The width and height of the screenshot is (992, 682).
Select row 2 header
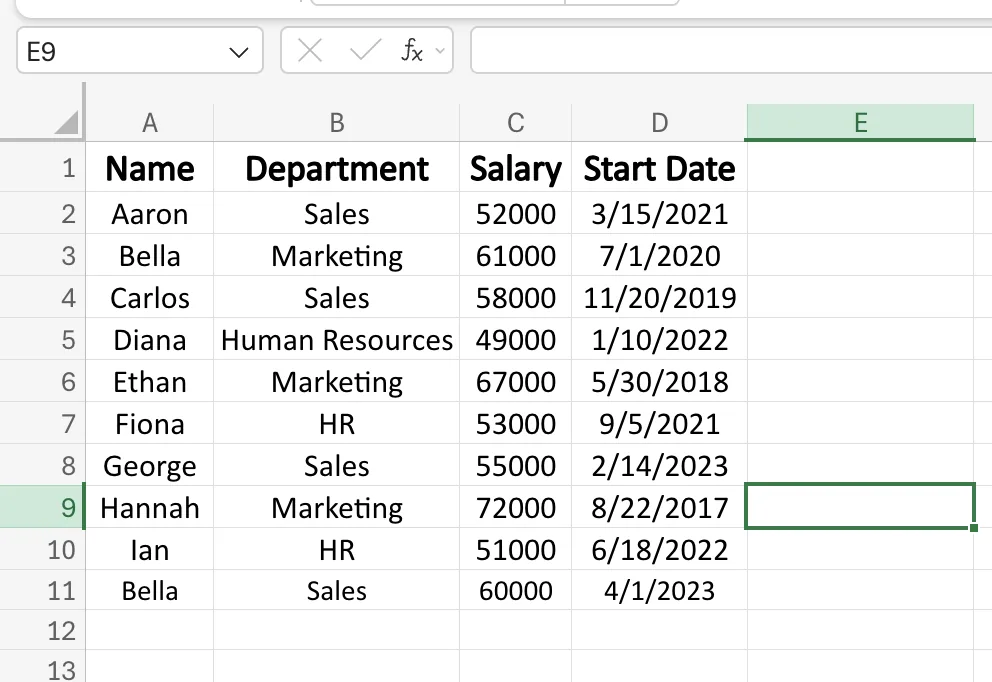(x=42, y=214)
